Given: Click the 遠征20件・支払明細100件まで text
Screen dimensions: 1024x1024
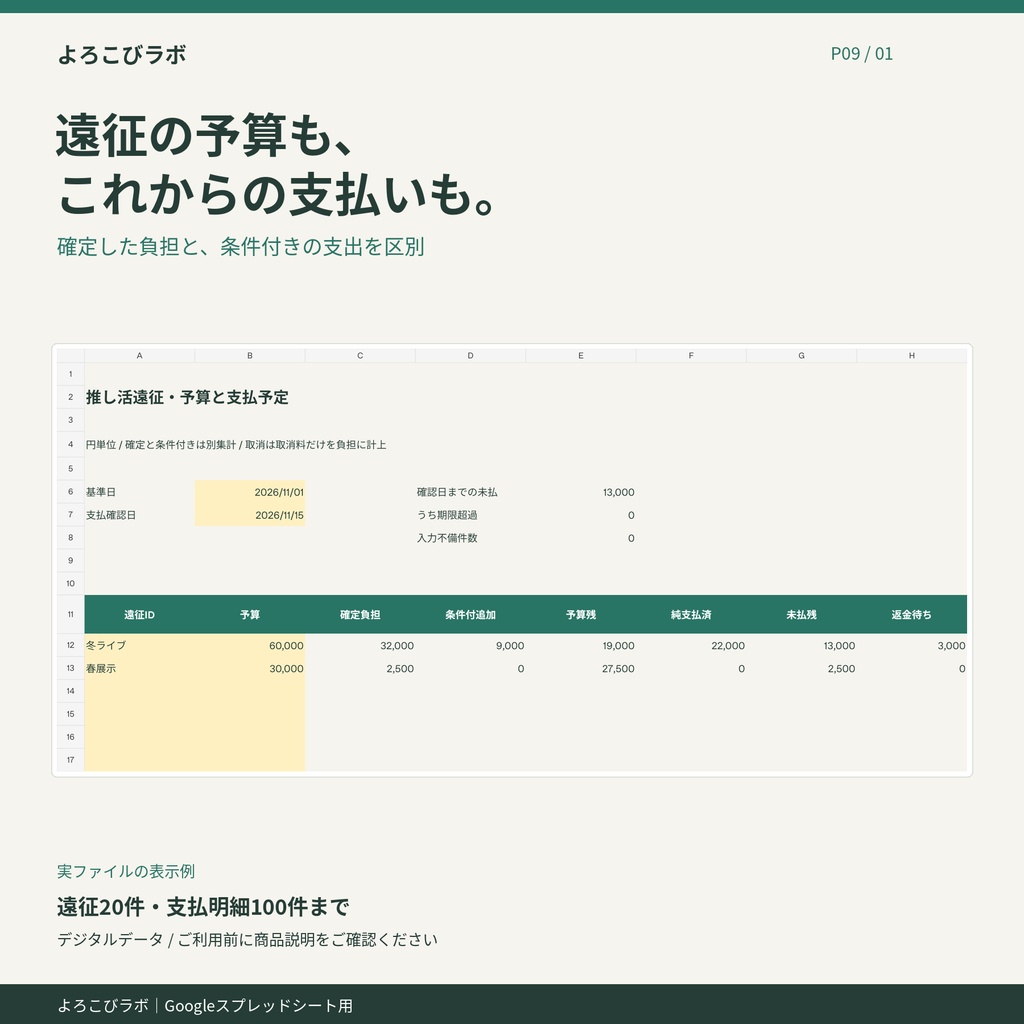Looking at the screenshot, I should [x=202, y=906].
